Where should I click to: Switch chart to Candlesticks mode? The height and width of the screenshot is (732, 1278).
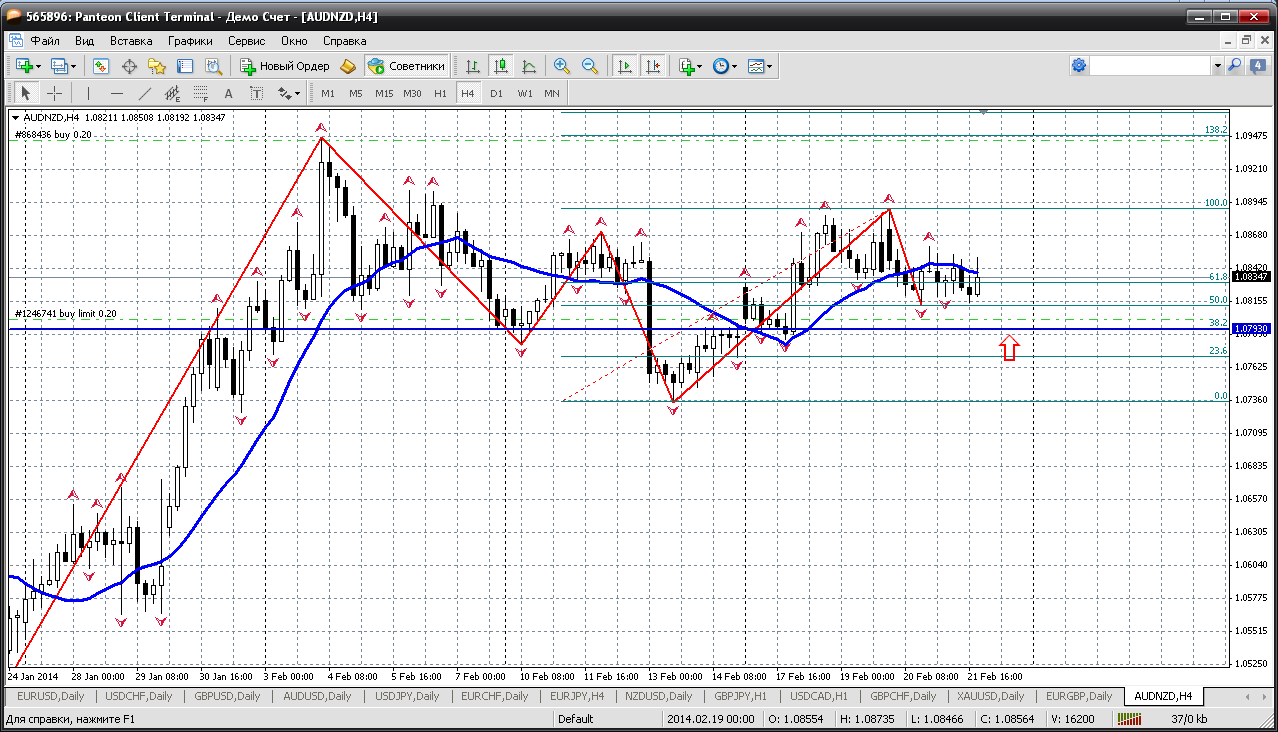(x=501, y=66)
